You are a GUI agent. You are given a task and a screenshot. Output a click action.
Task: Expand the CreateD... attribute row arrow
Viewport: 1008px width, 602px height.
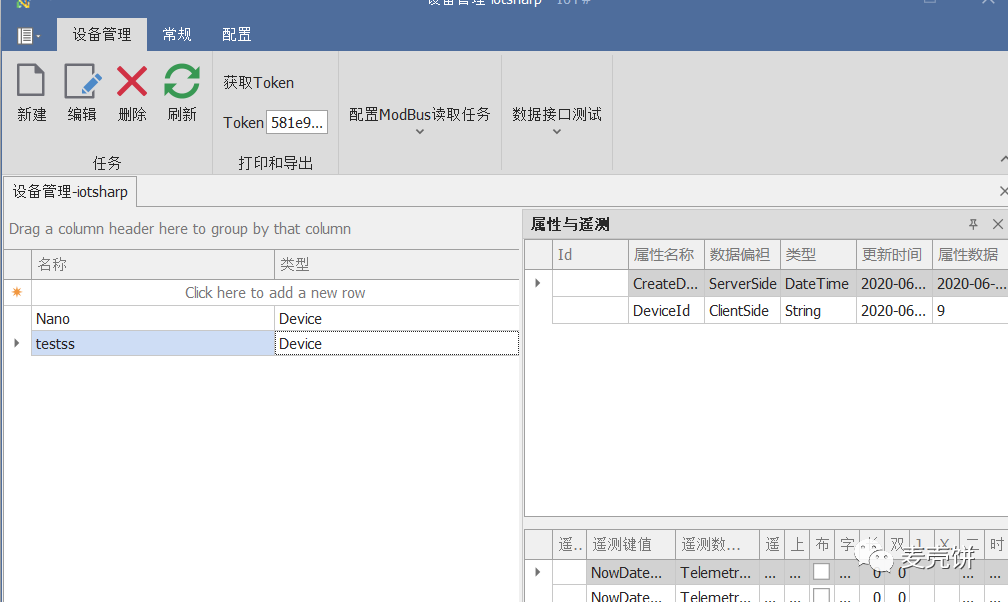click(538, 283)
